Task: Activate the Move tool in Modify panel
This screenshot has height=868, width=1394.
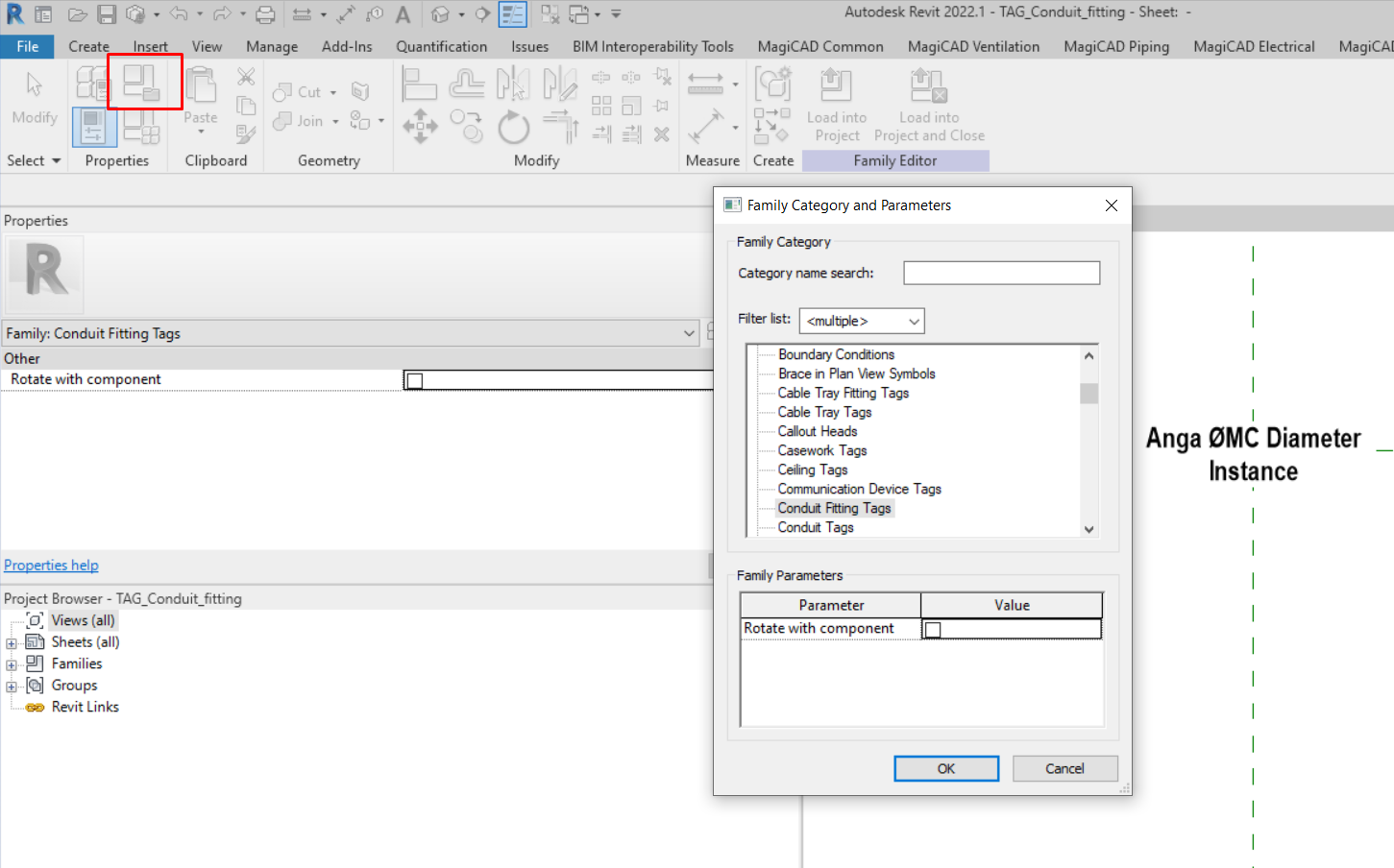Action: tap(420, 126)
